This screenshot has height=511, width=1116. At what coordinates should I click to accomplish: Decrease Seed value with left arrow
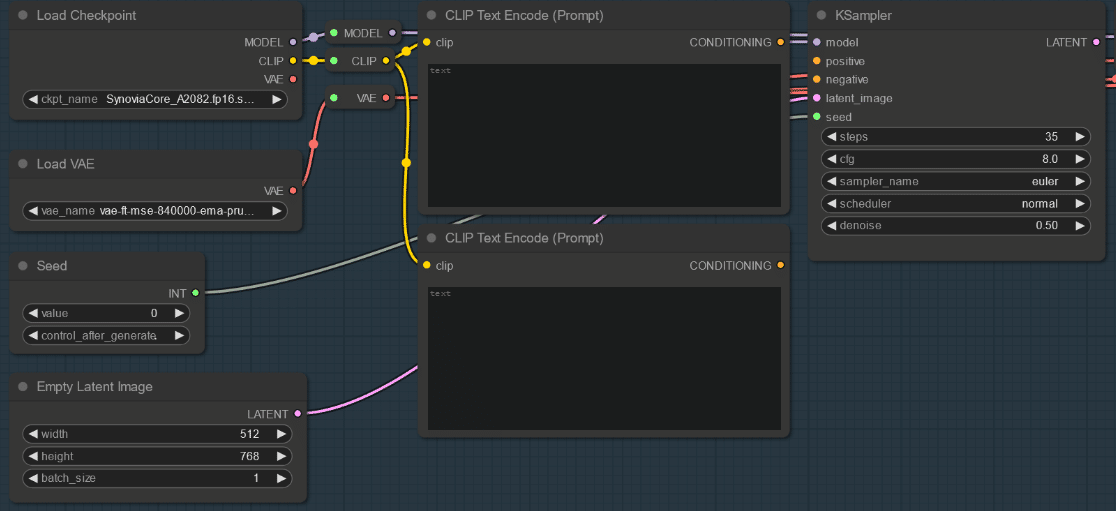[x=33, y=313]
